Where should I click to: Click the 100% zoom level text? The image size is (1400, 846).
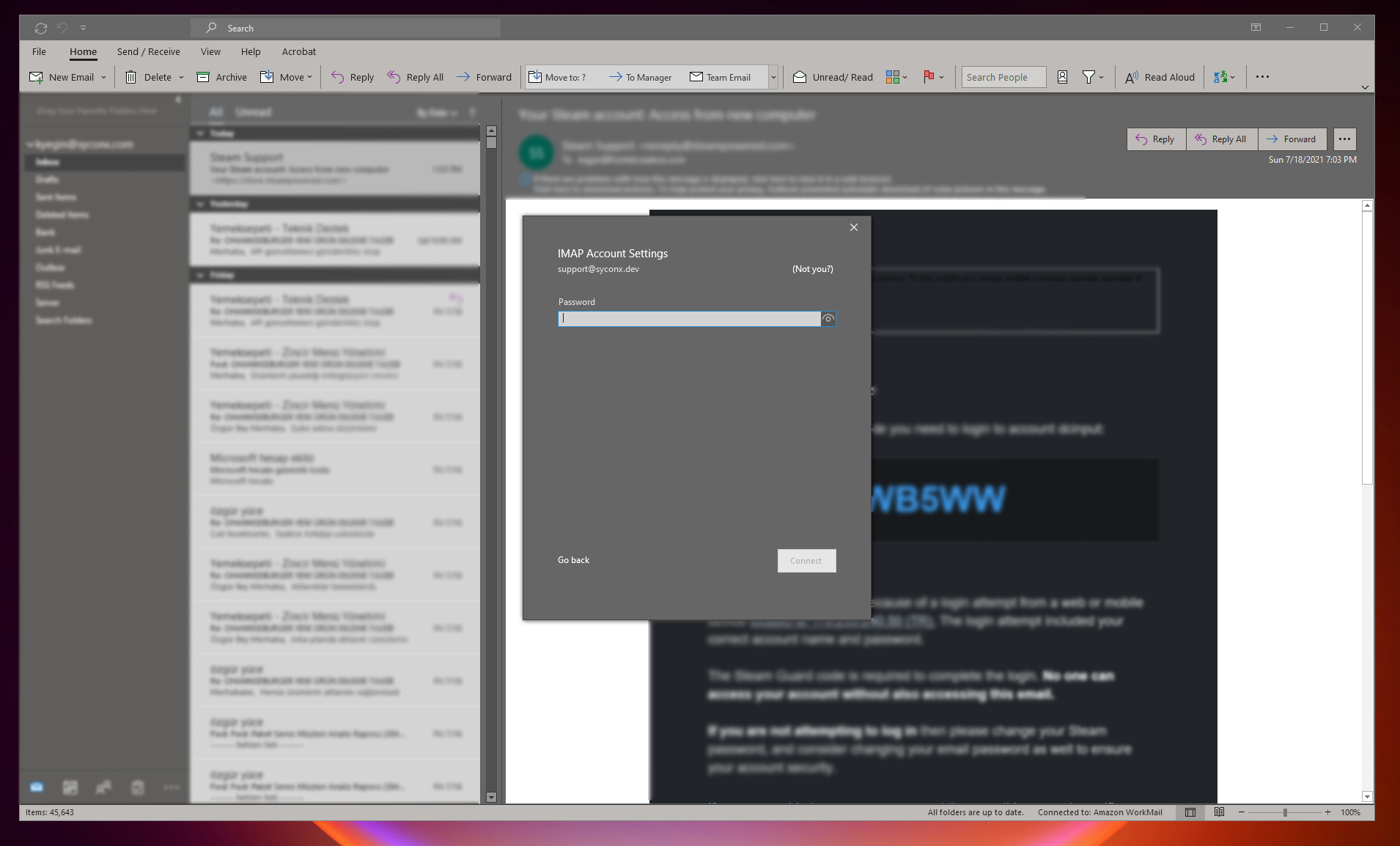[1350, 812]
